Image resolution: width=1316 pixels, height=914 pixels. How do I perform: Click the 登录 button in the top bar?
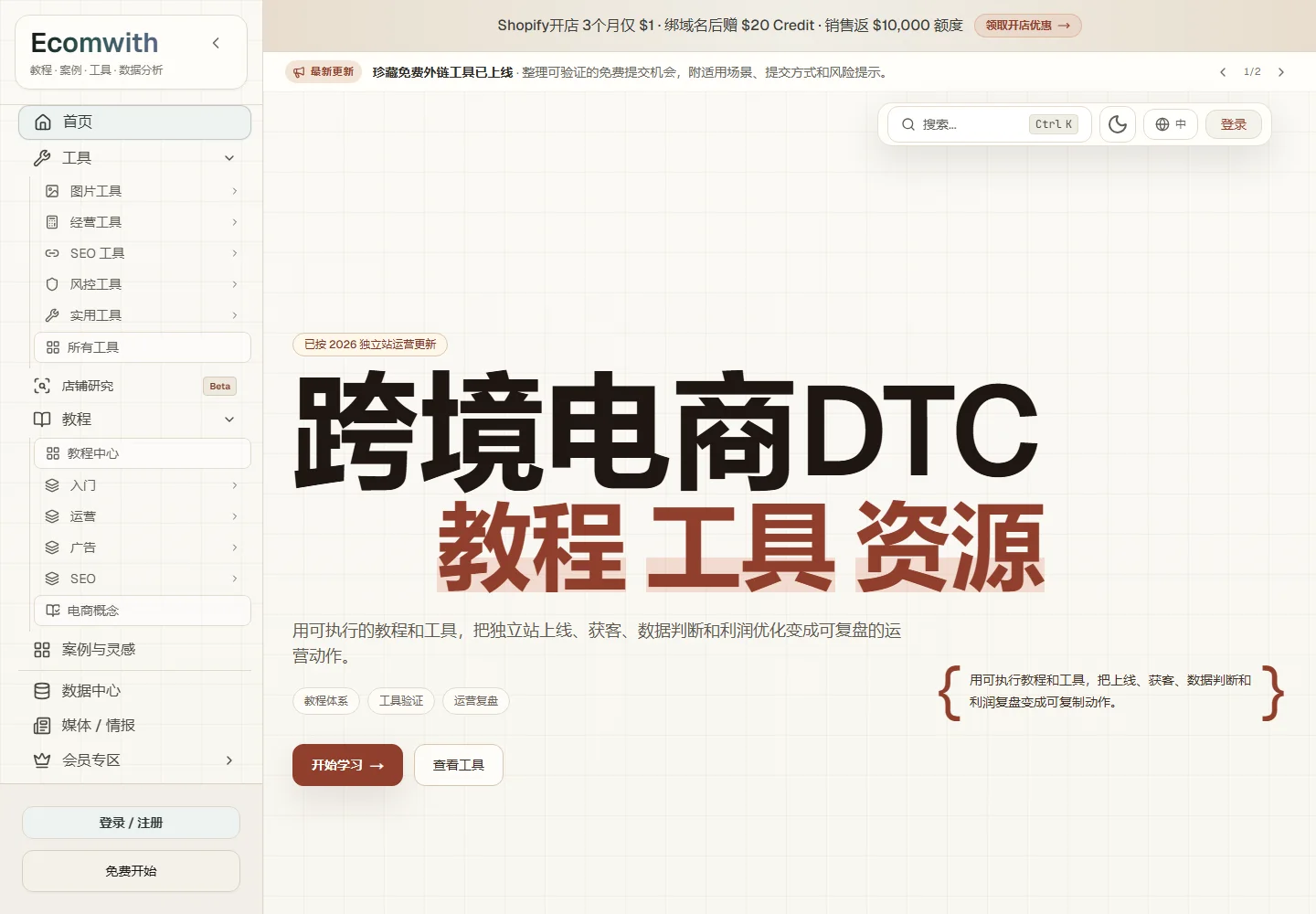coord(1234,124)
